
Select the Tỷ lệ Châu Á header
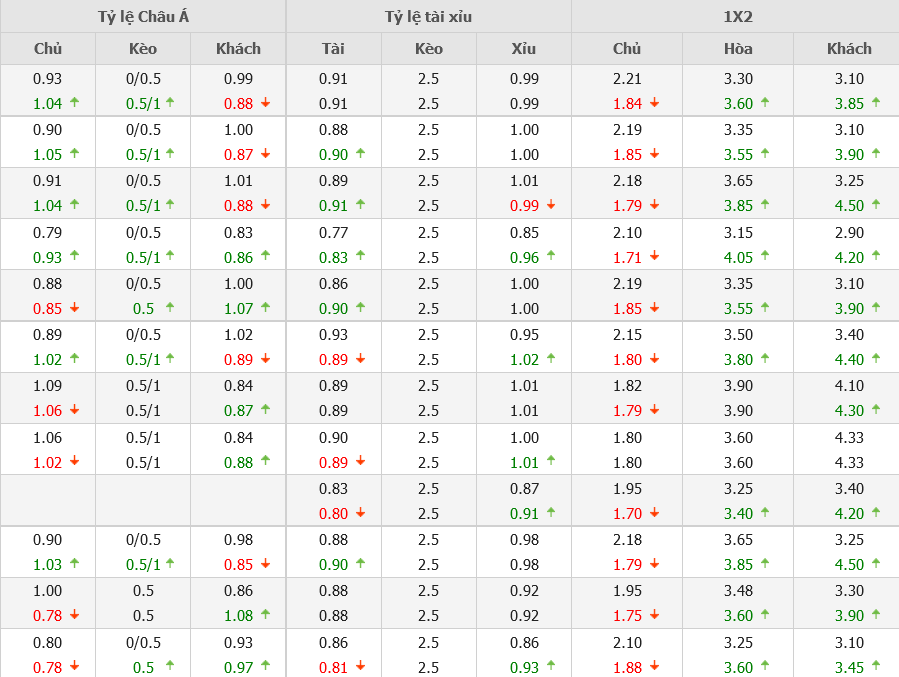tap(143, 16)
